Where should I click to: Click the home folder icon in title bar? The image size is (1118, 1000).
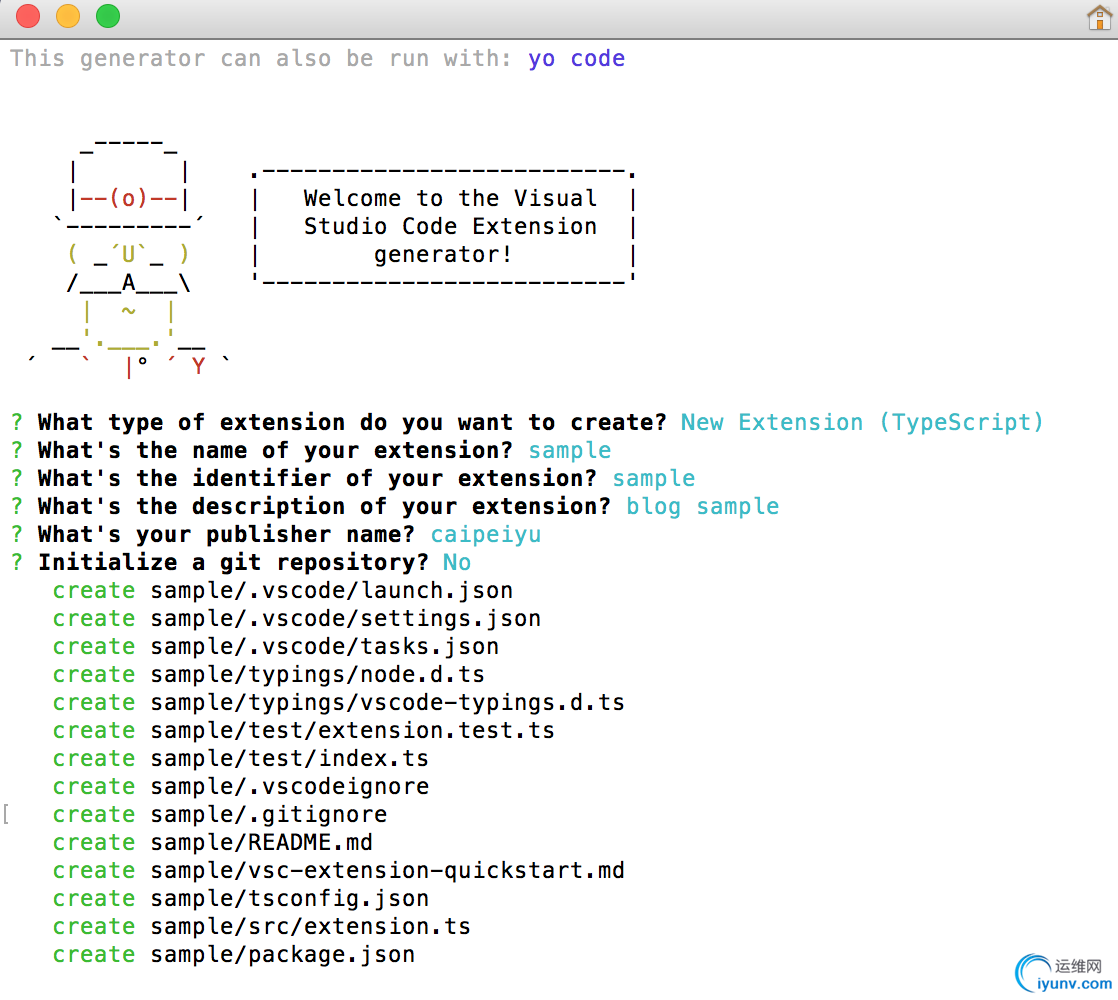[1098, 17]
